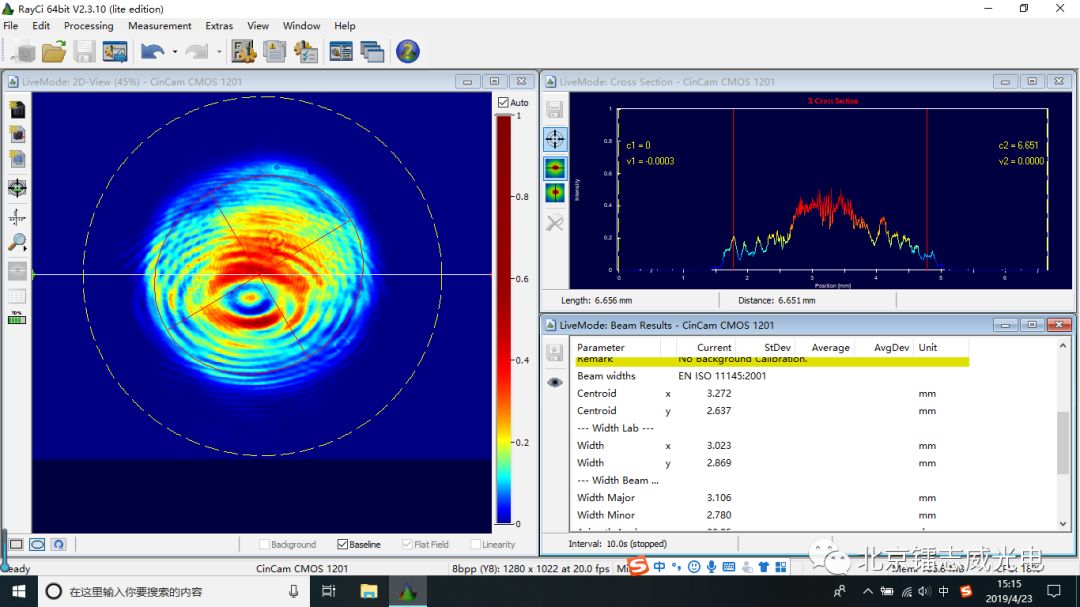Click the report document warning icon
1080x607 pixels.
(274, 52)
